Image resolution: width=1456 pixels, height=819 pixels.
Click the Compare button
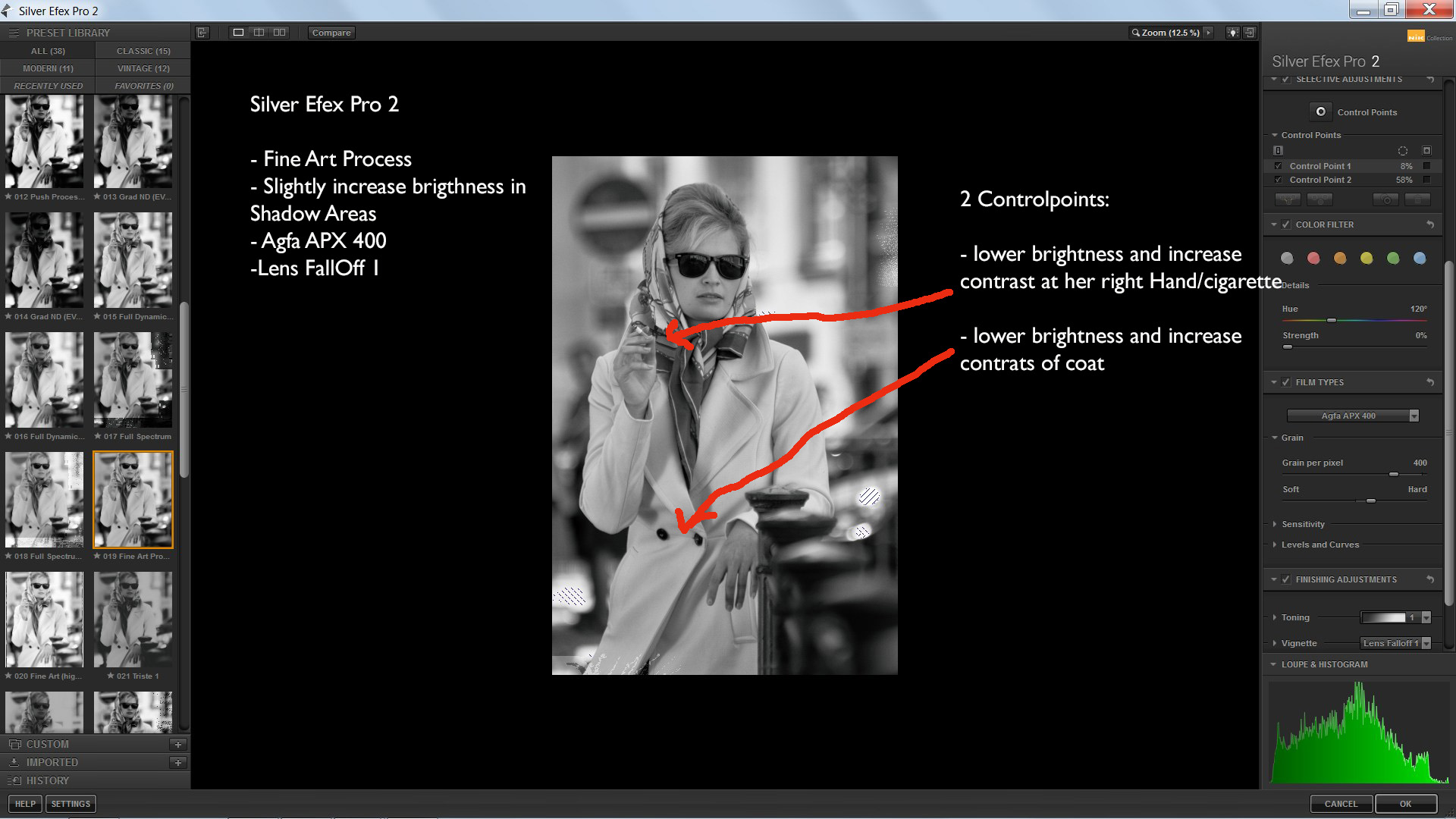click(x=331, y=33)
